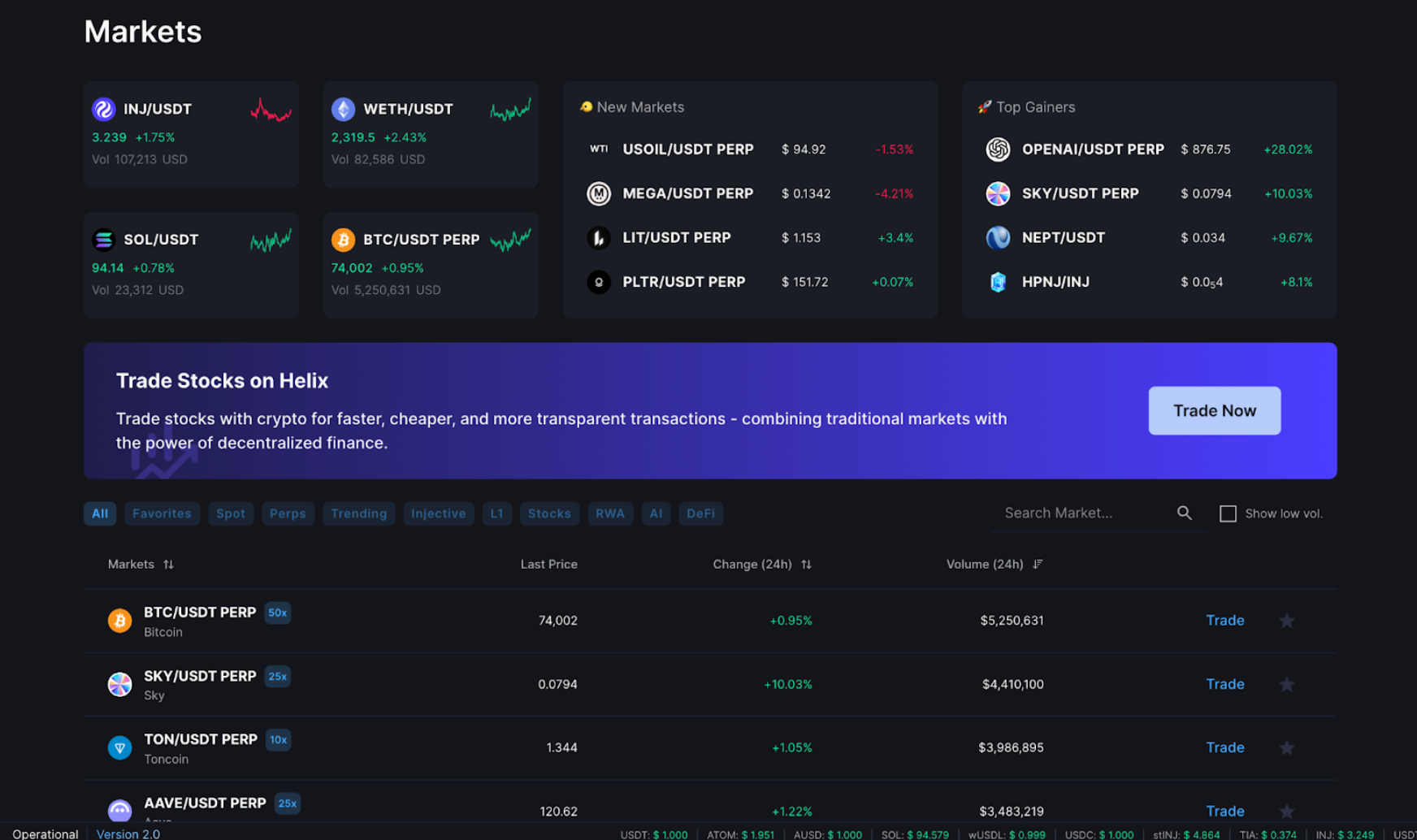Click the HPNJ token icon in Top Gainers
Viewport: 1417px width, 840px height.
point(998,282)
